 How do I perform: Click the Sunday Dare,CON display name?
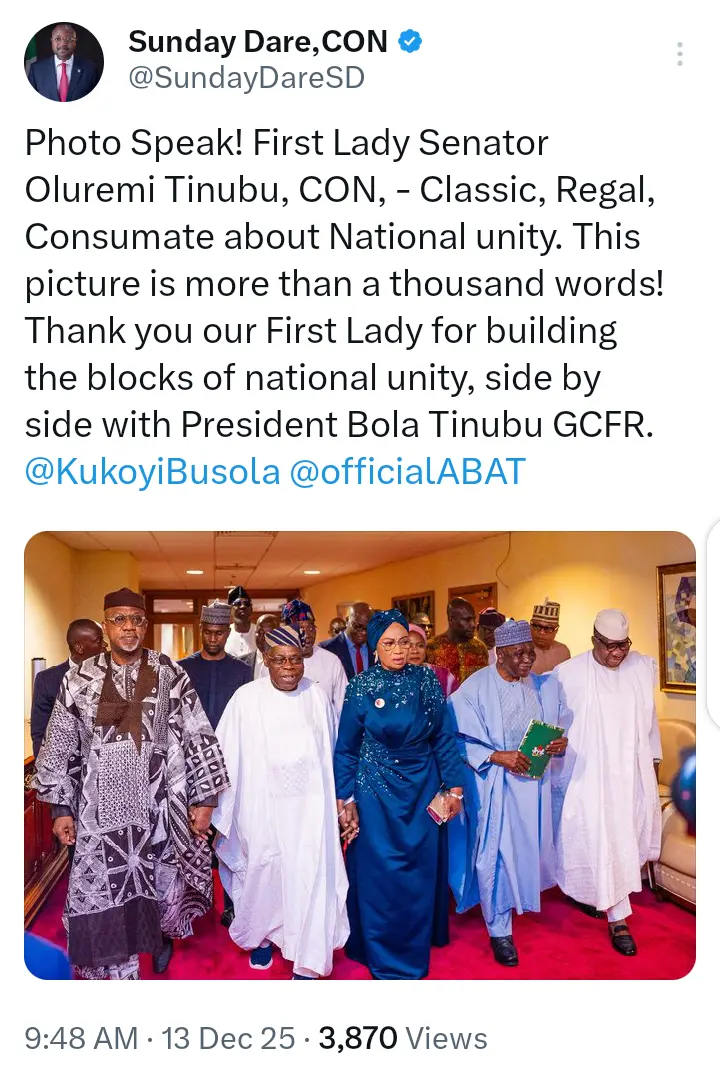click(258, 41)
